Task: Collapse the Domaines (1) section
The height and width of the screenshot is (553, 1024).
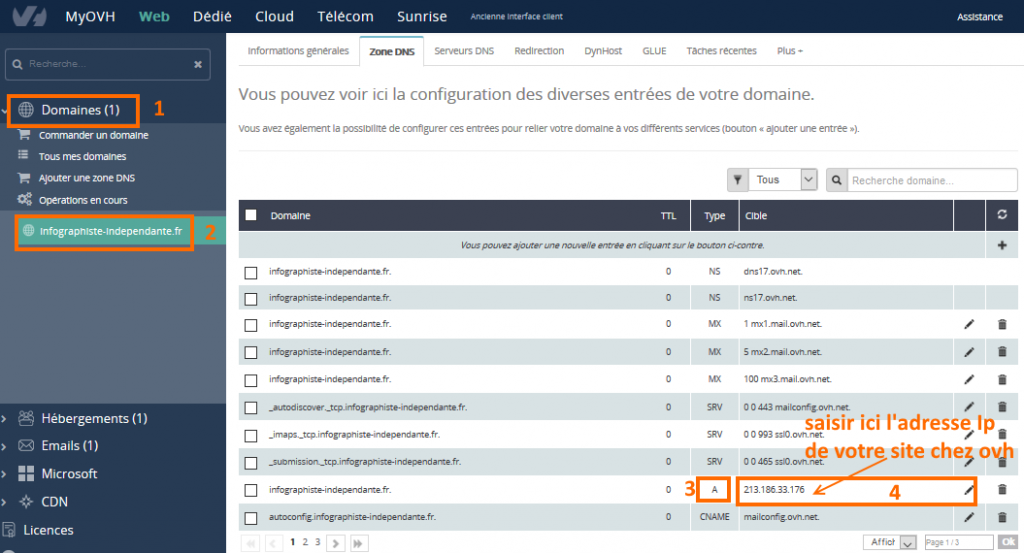Action: (x=4, y=110)
